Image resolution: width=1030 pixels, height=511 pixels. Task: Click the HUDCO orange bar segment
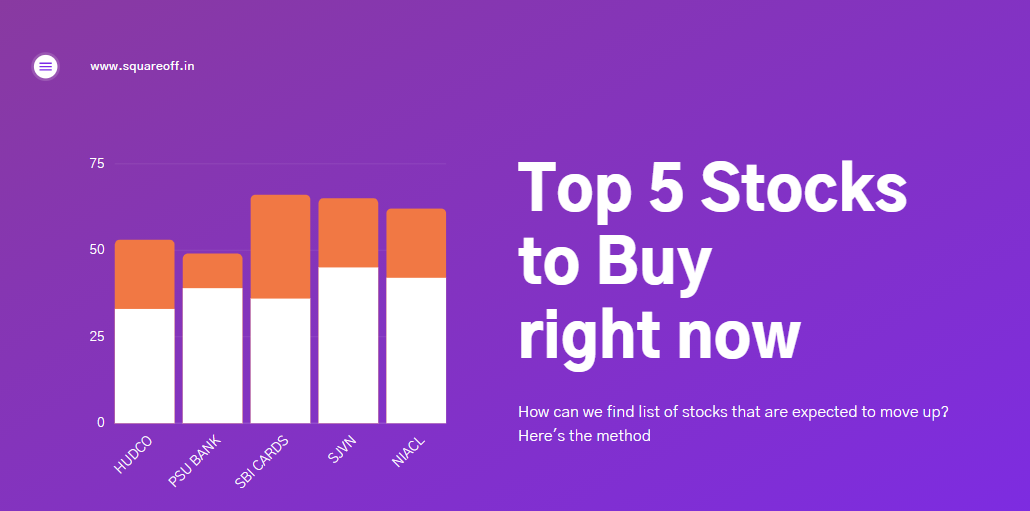coord(144,274)
